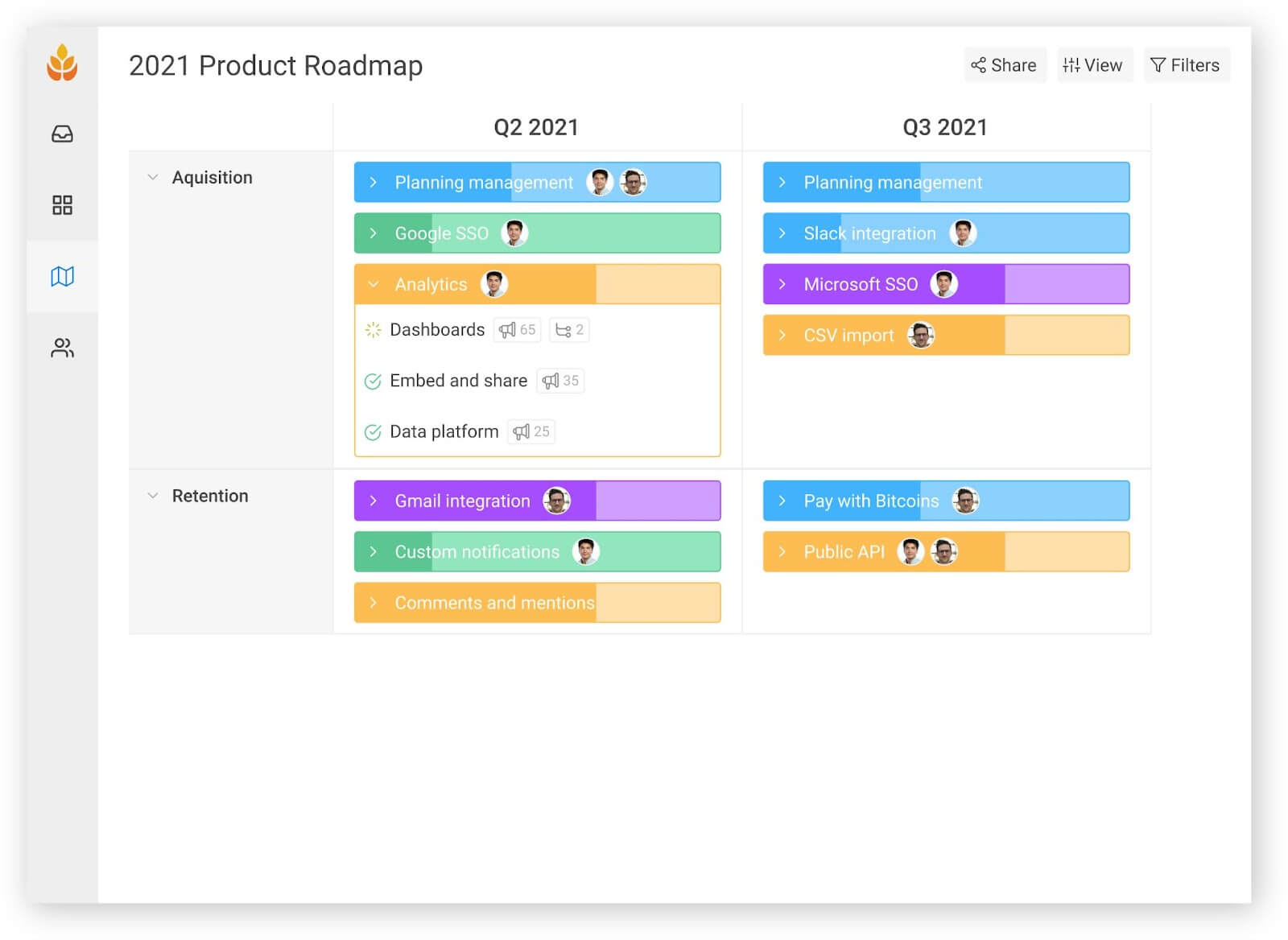Image resolution: width=1288 pixels, height=940 pixels.
Task: Open the View options
Action: (1093, 64)
